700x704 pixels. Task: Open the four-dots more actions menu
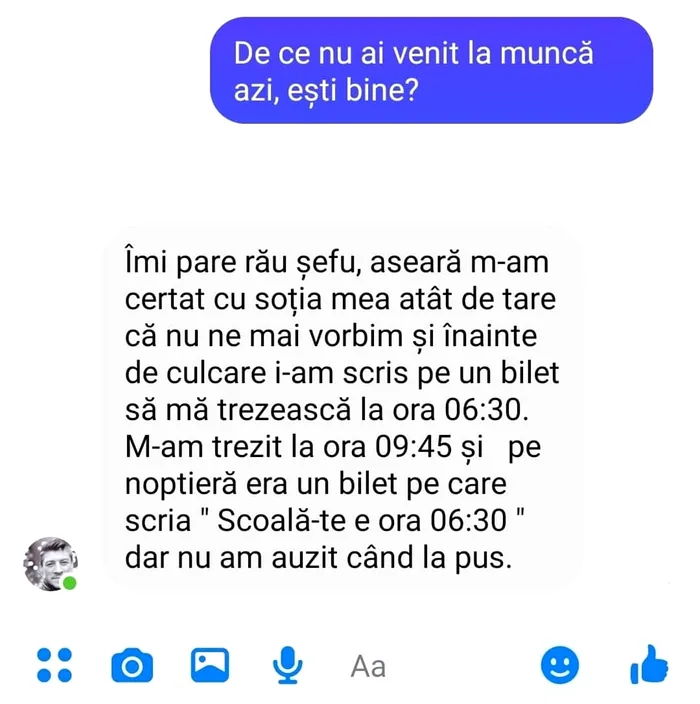(x=54, y=665)
